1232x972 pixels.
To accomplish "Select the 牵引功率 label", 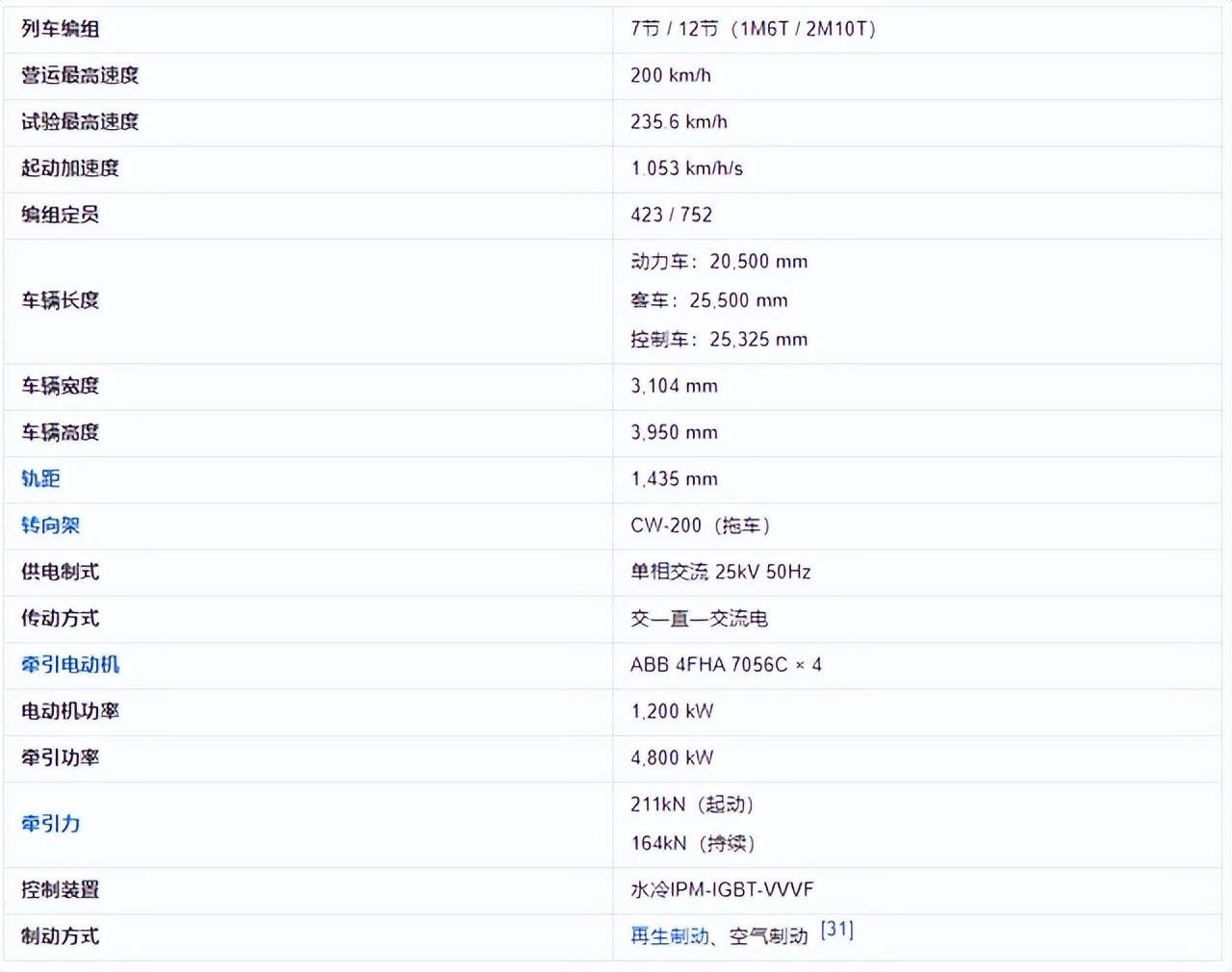I will 60,758.
